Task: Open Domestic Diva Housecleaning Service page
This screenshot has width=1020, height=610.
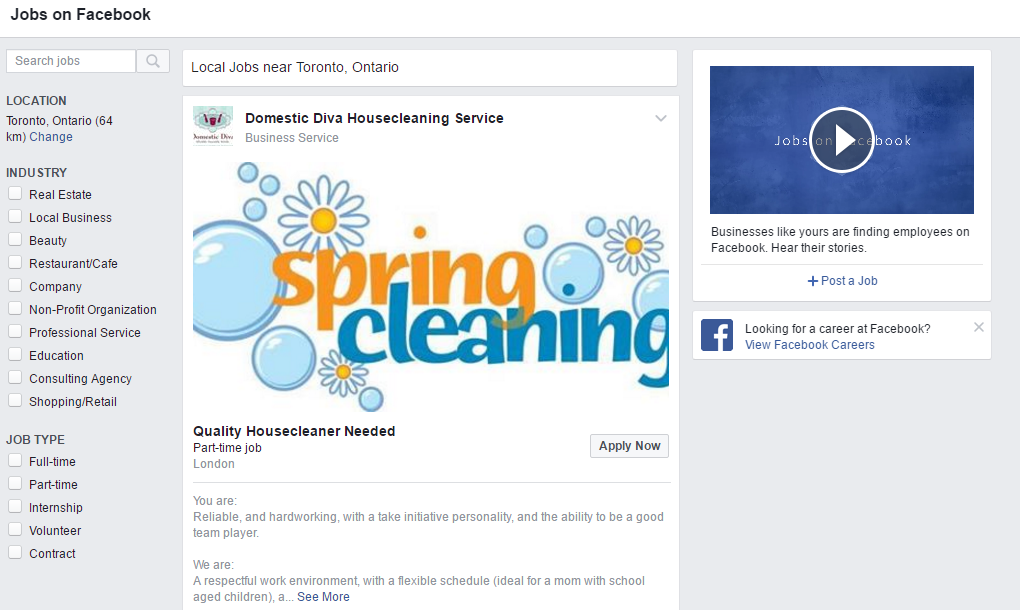Action: coord(374,118)
